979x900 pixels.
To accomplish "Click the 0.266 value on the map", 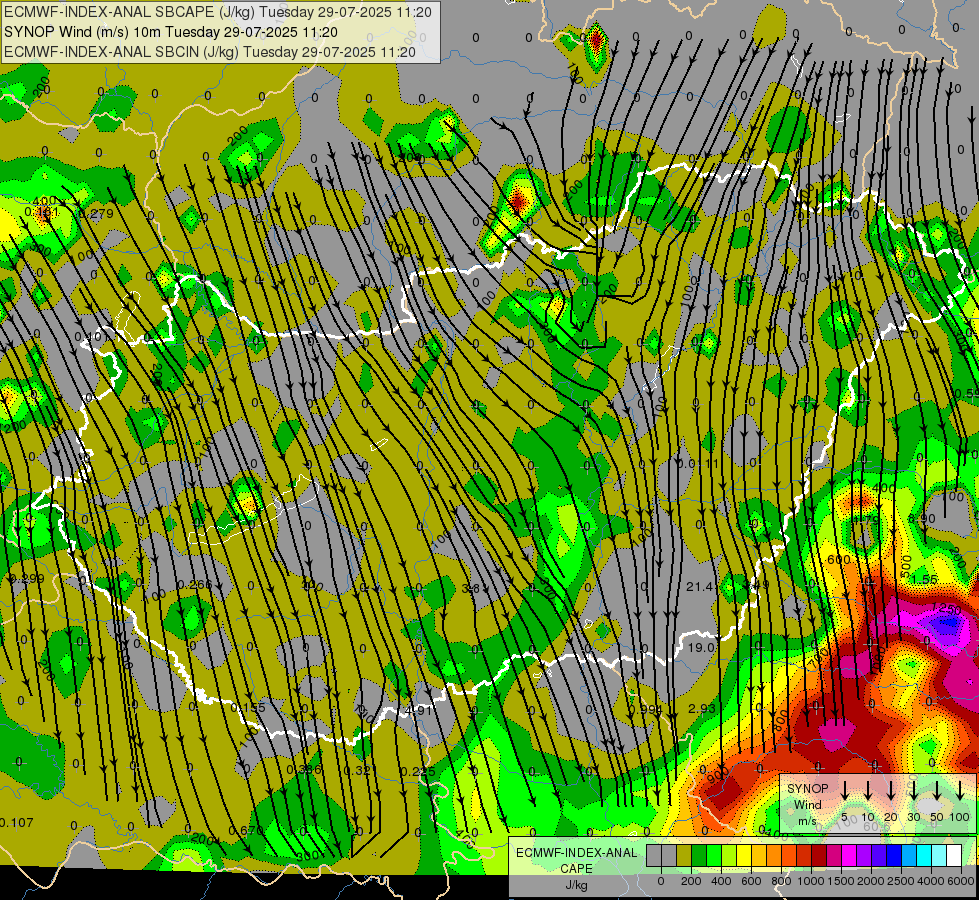I will coord(194,585).
